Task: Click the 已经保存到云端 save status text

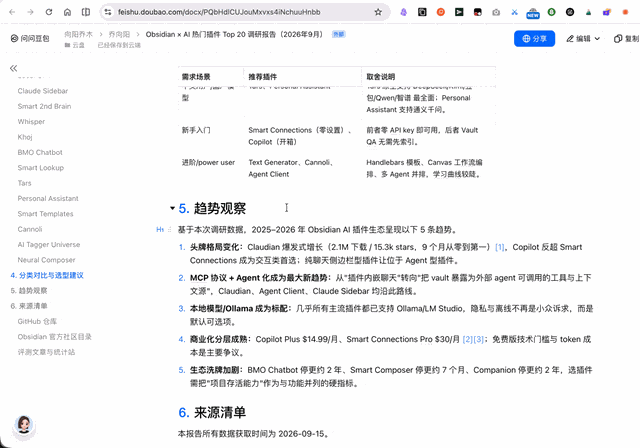Action: [119, 45]
